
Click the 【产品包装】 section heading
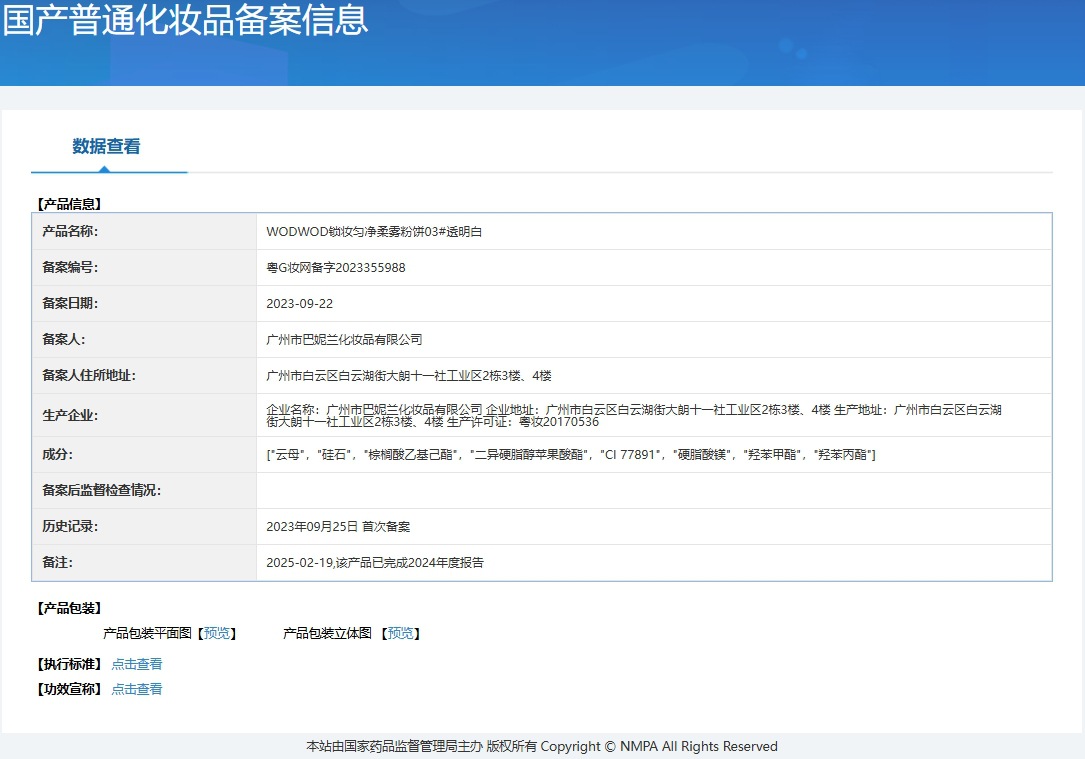coord(69,608)
